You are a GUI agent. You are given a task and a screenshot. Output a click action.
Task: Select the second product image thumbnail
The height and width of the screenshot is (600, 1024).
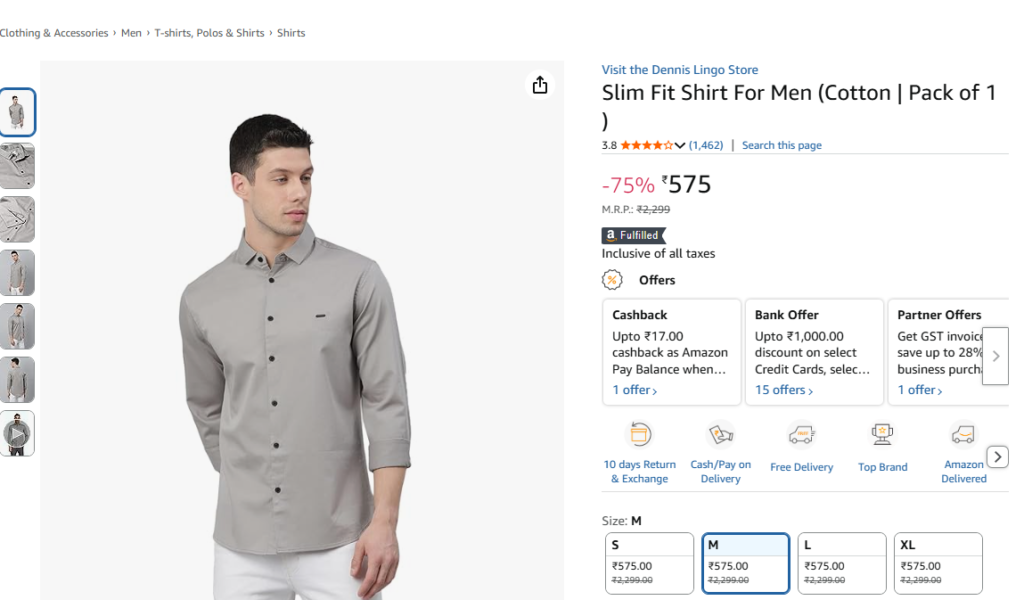coord(17,166)
